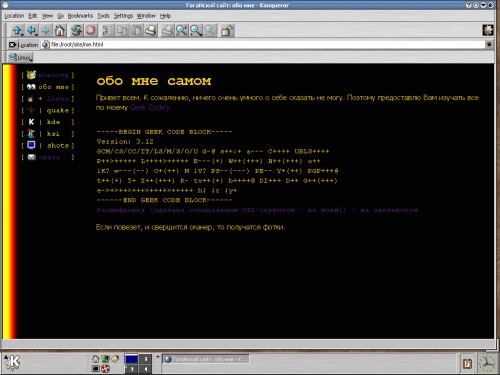Clear the location bar with black X icon
The width and height of the screenshot is (500, 375).
click(12, 45)
